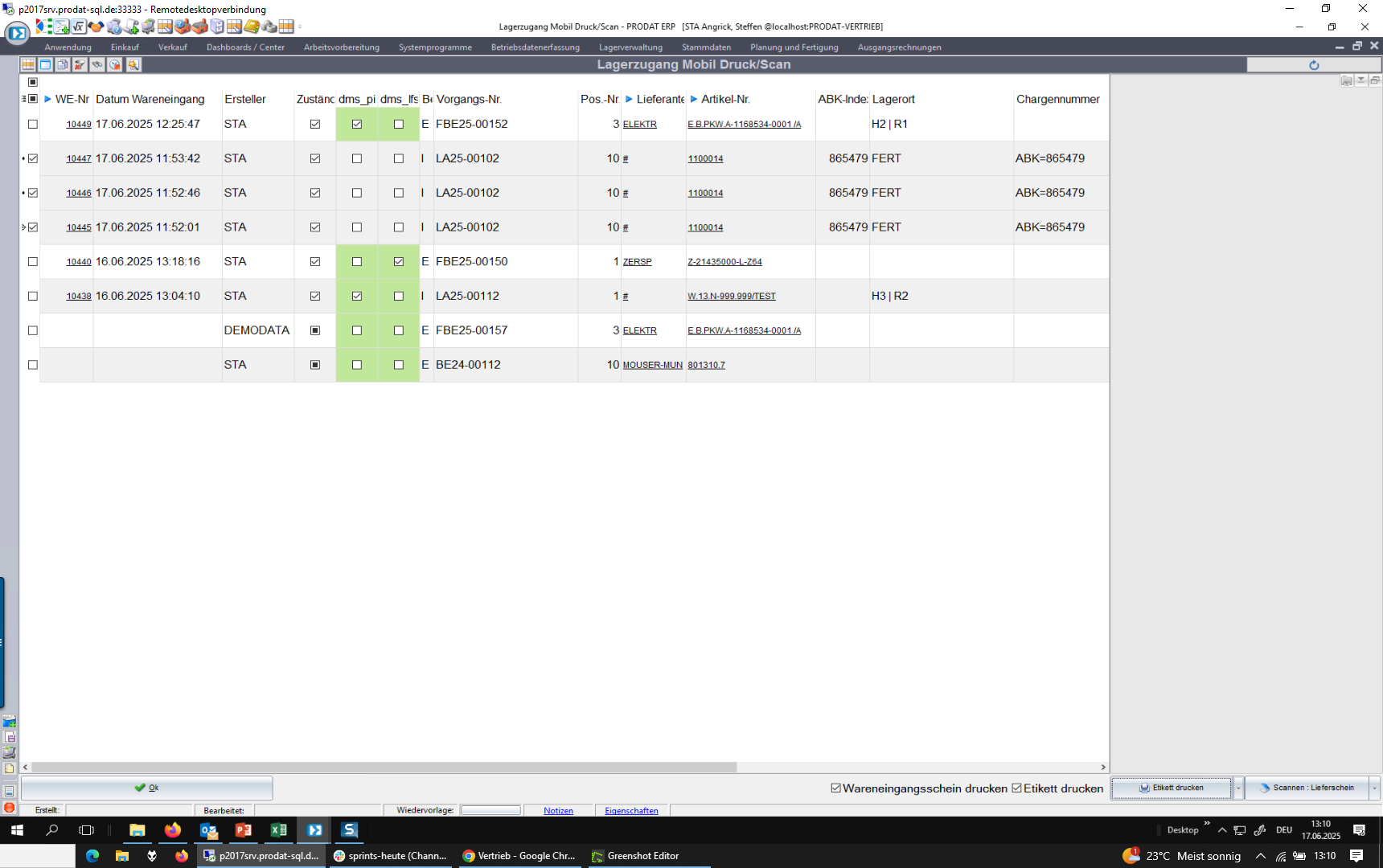Click the filing cabinet icon in toolbar

[x=217, y=27]
